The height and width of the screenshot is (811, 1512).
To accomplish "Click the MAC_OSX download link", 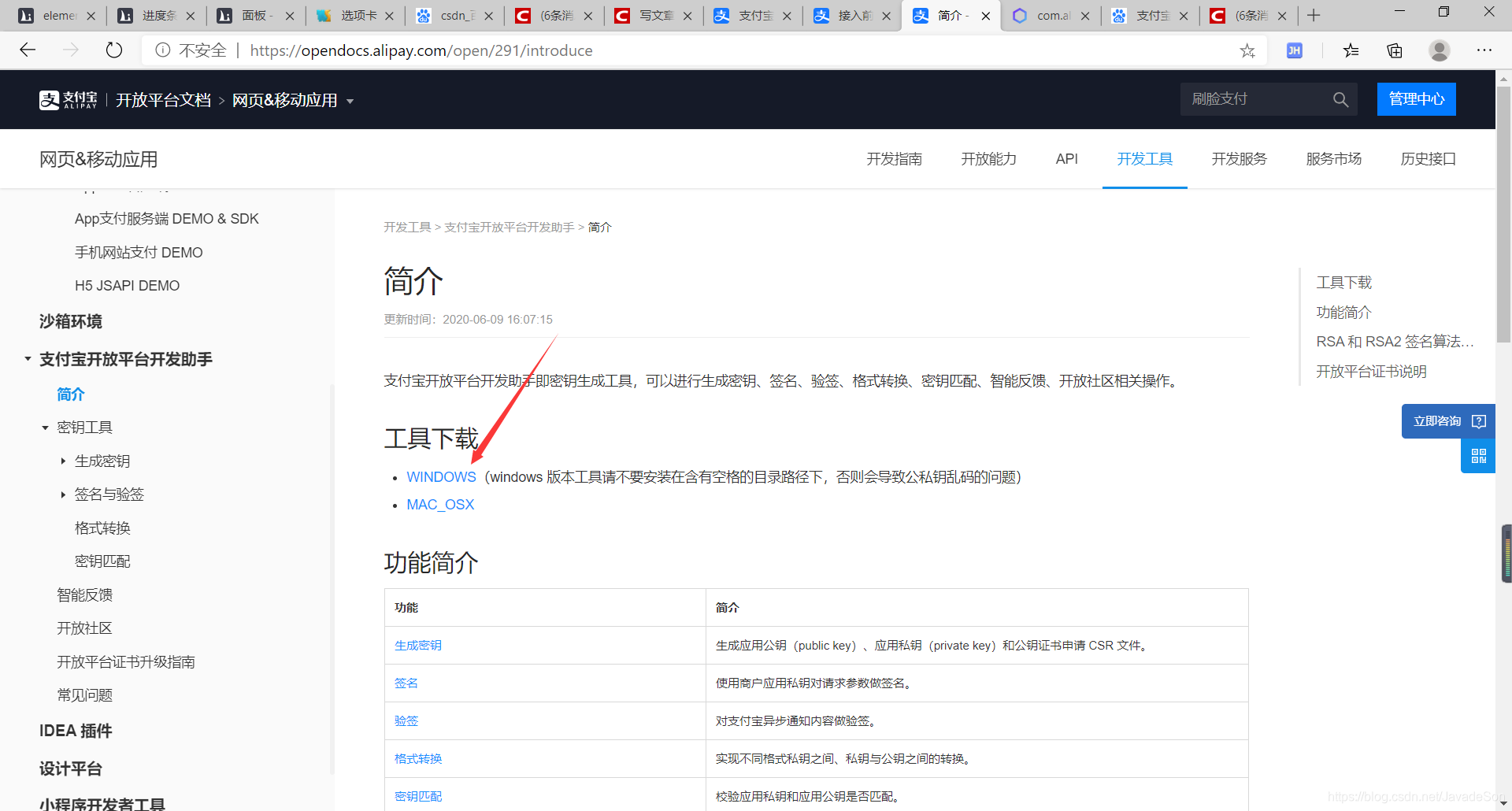I will coord(440,505).
